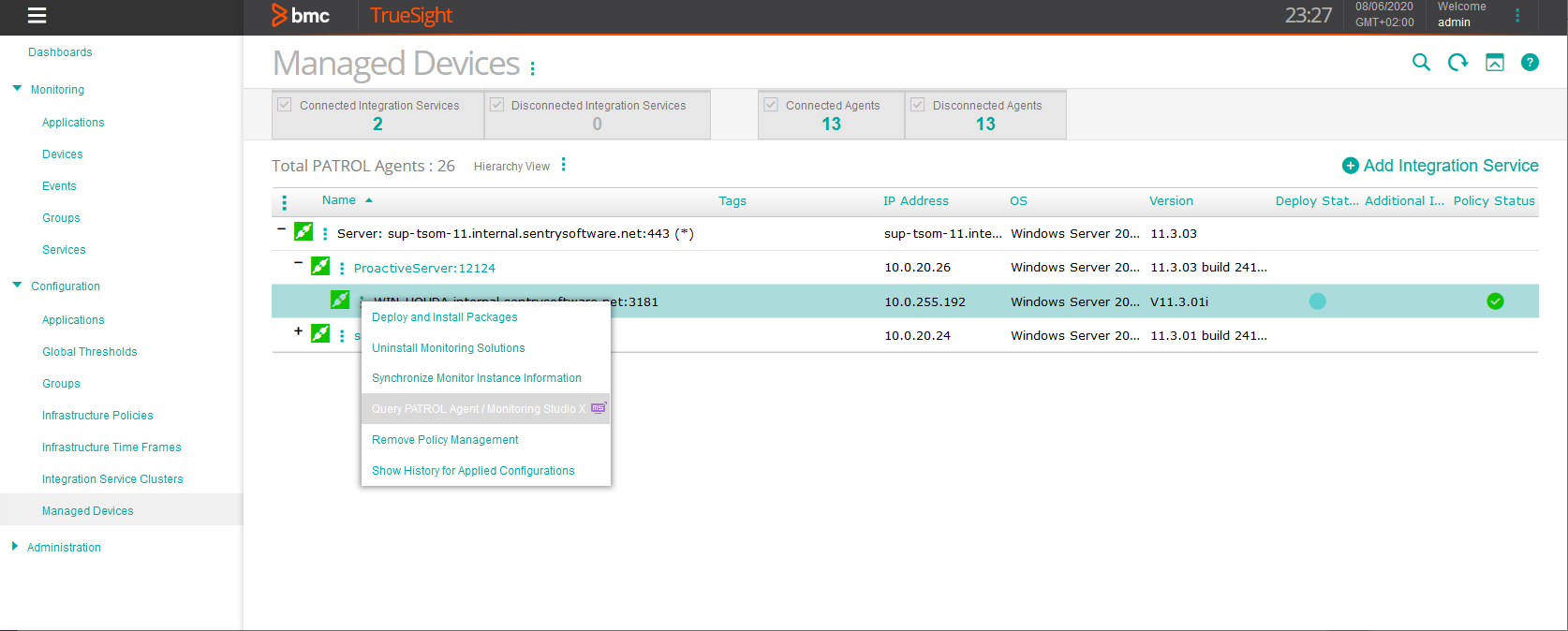Open the hamburger navigation menu
The image size is (1568, 631).
tap(37, 15)
